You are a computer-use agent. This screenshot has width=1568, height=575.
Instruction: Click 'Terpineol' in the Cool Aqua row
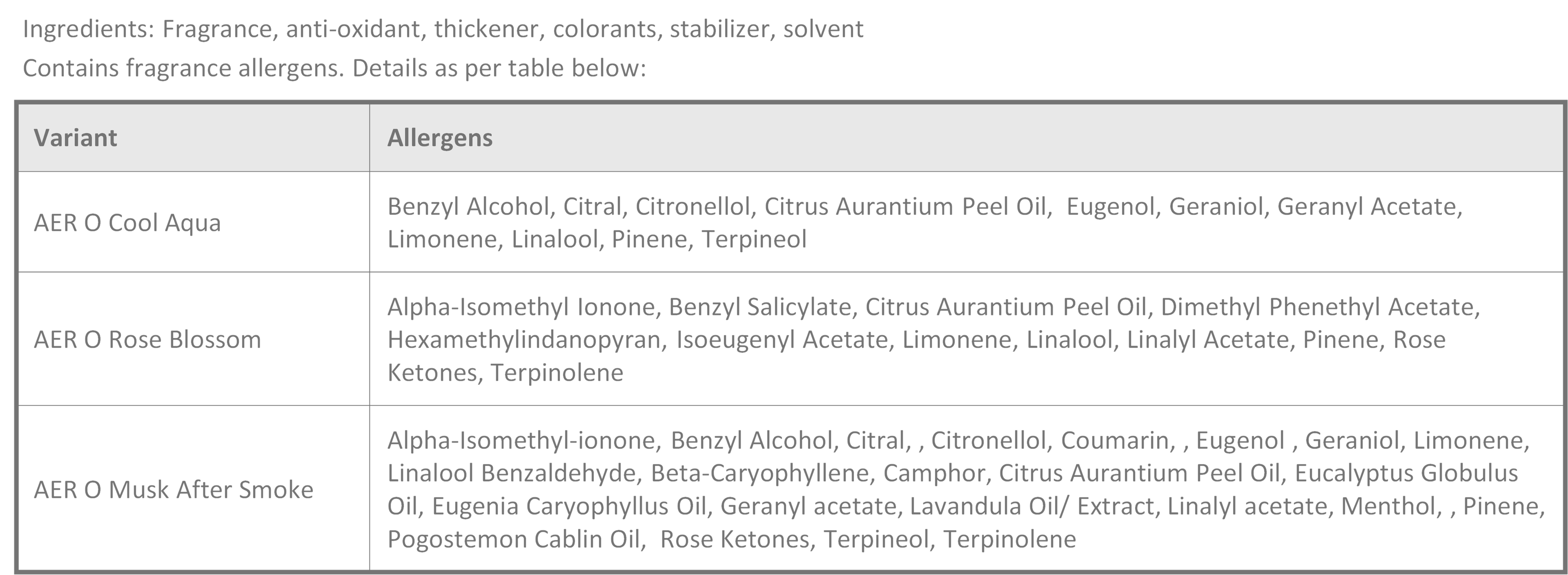pyautogui.click(x=753, y=239)
